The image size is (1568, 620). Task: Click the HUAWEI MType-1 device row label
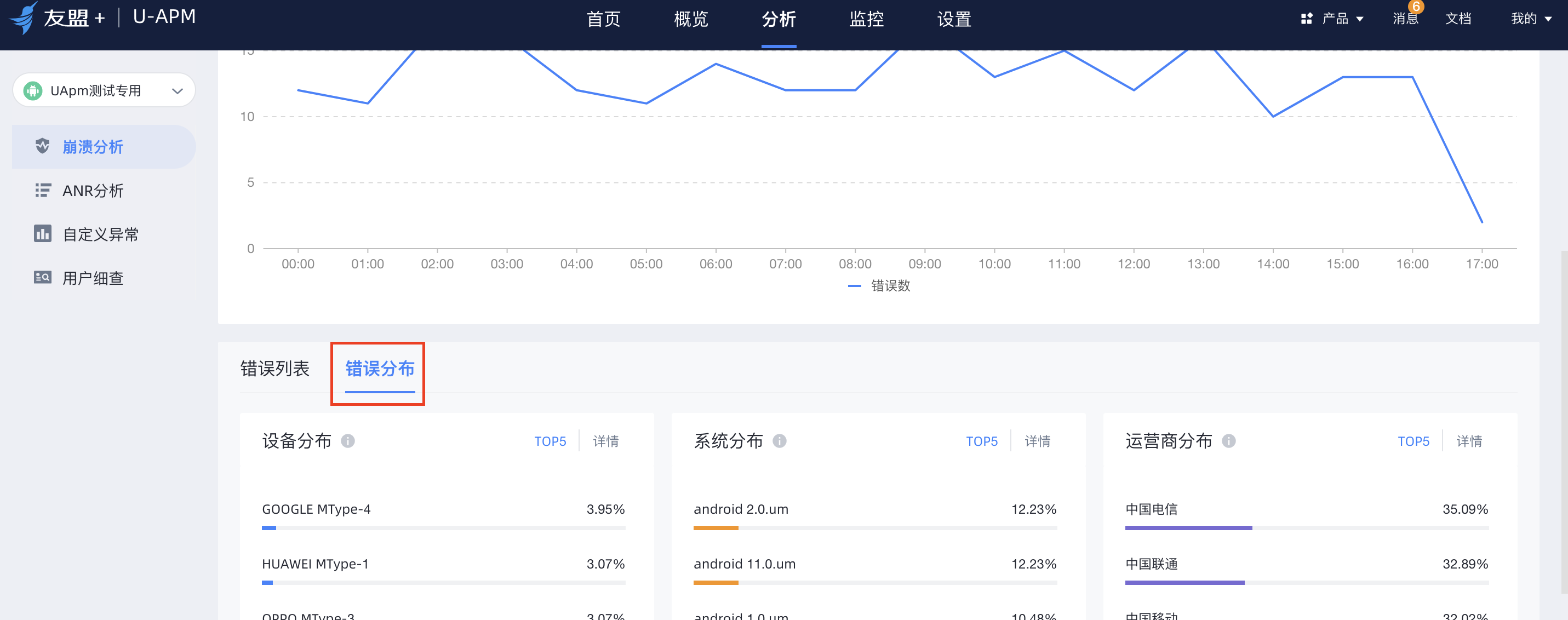pos(316,564)
